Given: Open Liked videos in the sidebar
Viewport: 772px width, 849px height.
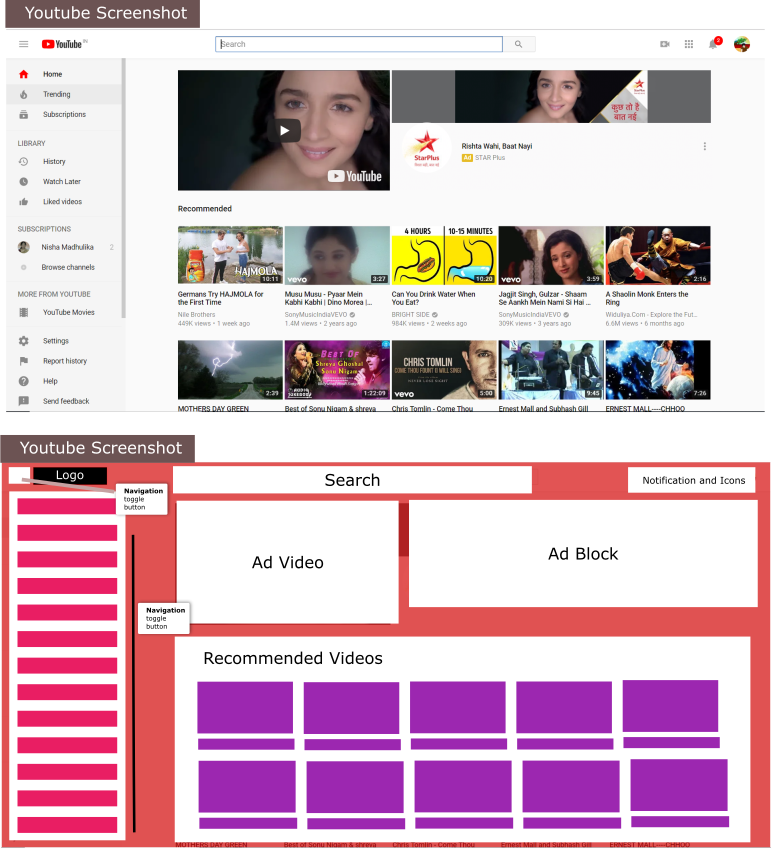Looking at the screenshot, I should [x=66, y=201].
